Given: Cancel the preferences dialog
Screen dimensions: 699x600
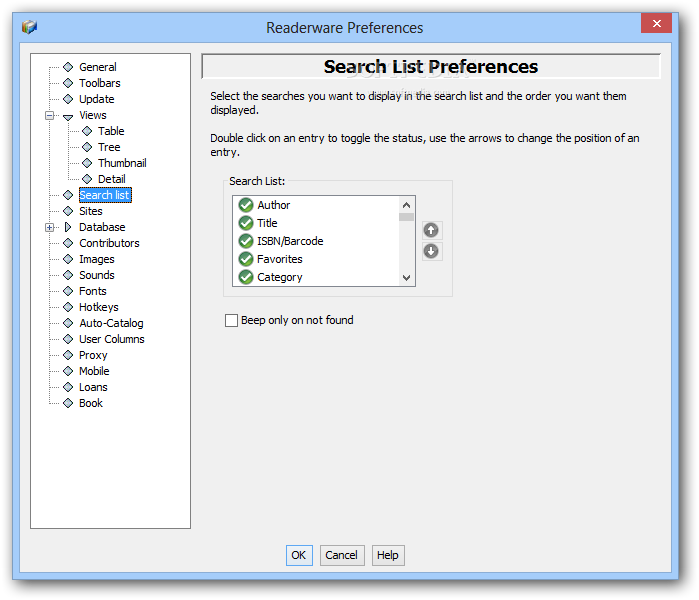Looking at the screenshot, I should tap(341, 555).
